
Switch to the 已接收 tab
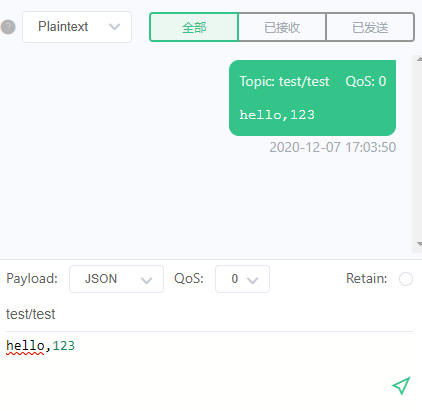[x=282, y=27]
